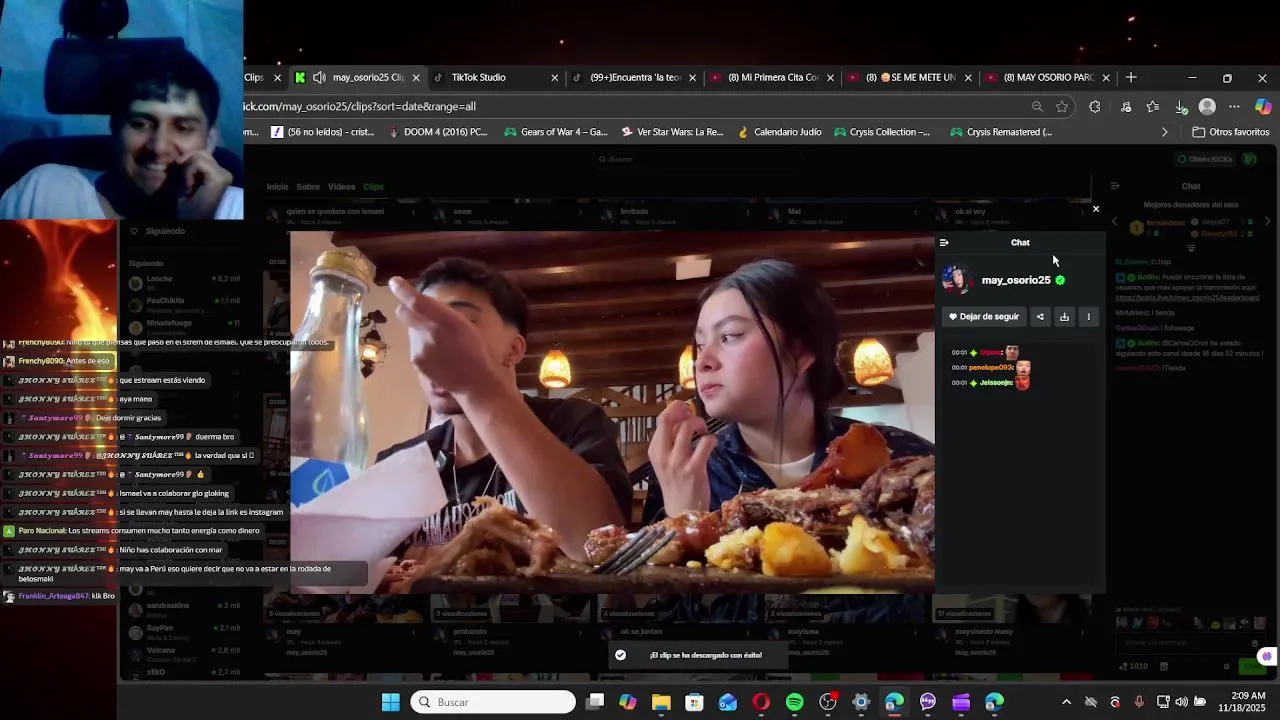Screen dimensions: 1280x720
Task: Open Outlook from the taskbar
Action: 728,702
